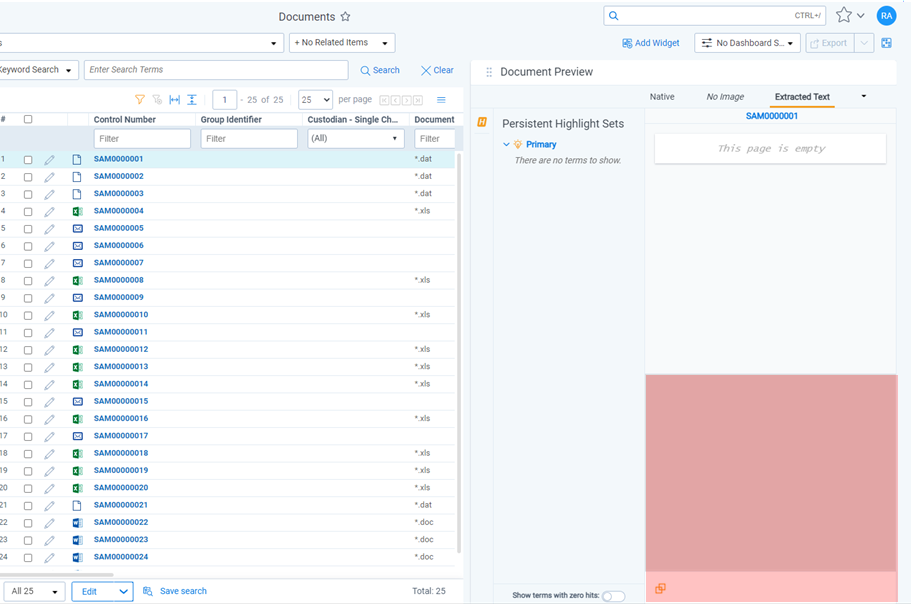Switch to the Native viewer tab
The image size is (913, 604).
pos(662,97)
